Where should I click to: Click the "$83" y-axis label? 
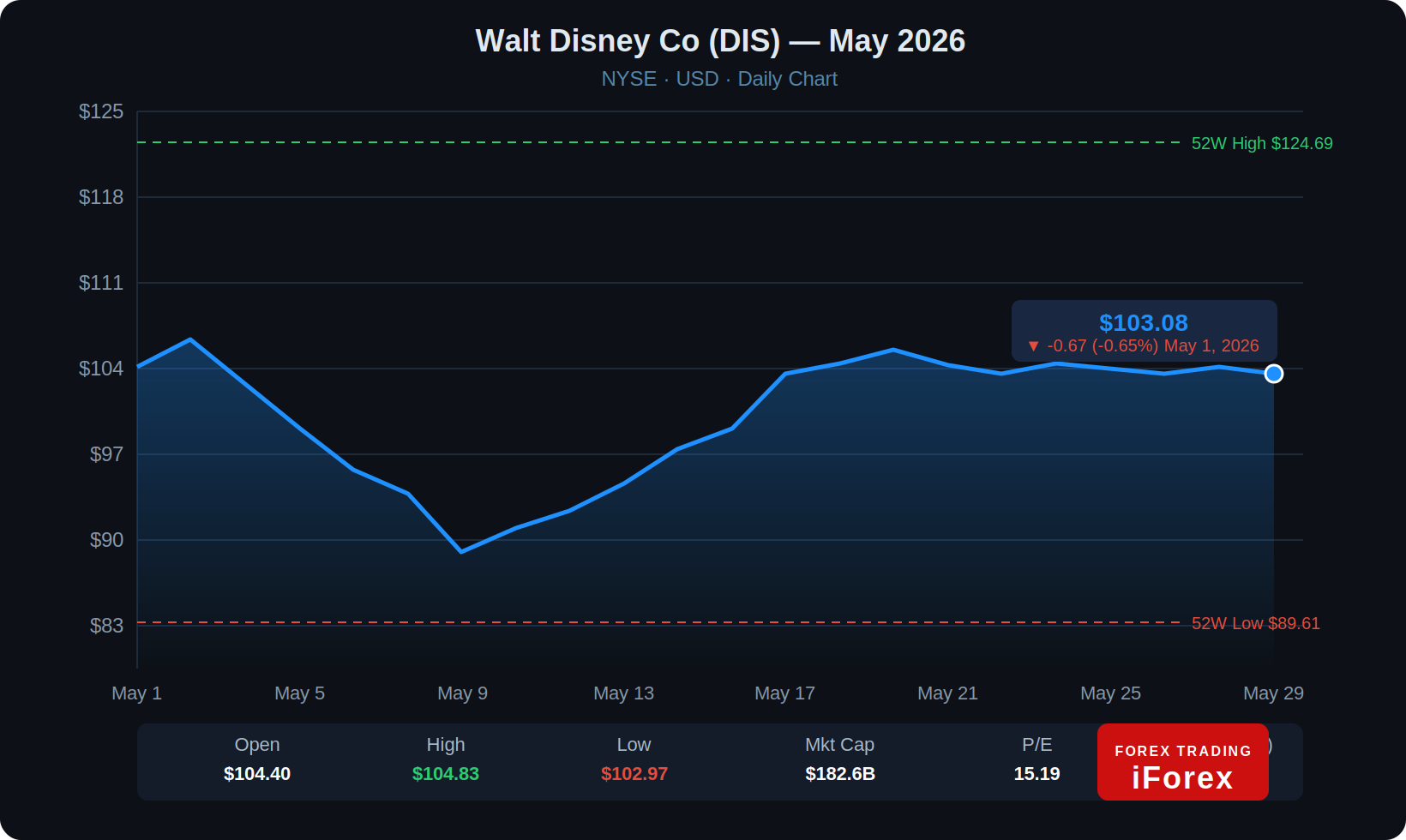click(106, 626)
